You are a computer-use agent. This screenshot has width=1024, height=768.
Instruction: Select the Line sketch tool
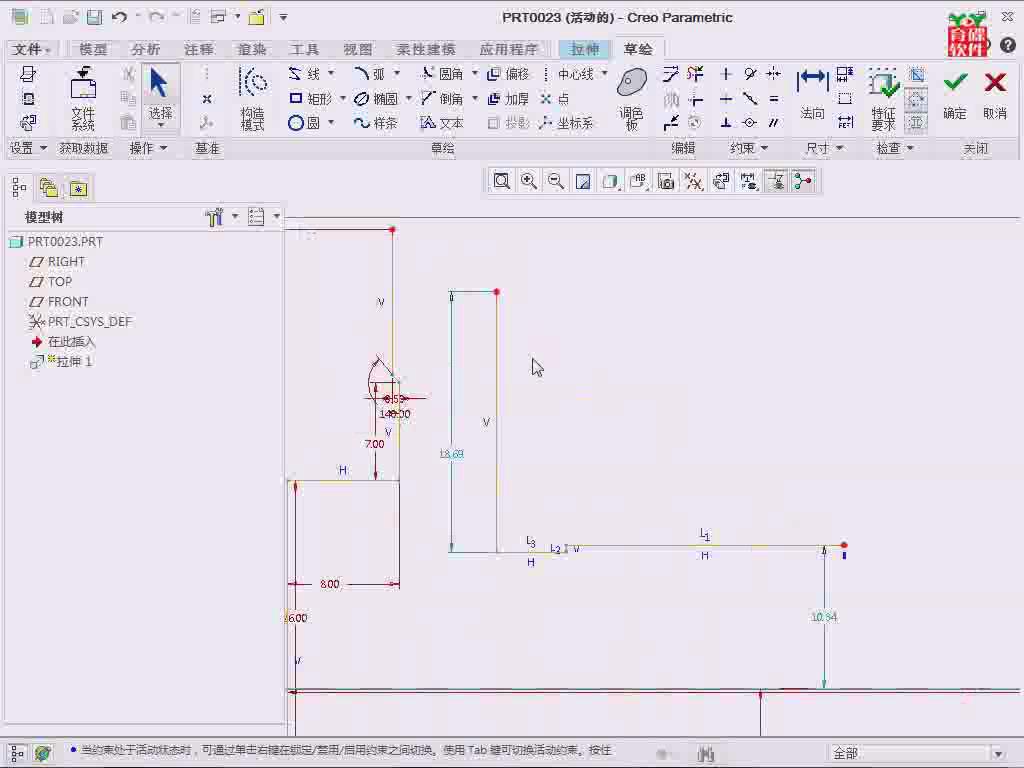305,74
